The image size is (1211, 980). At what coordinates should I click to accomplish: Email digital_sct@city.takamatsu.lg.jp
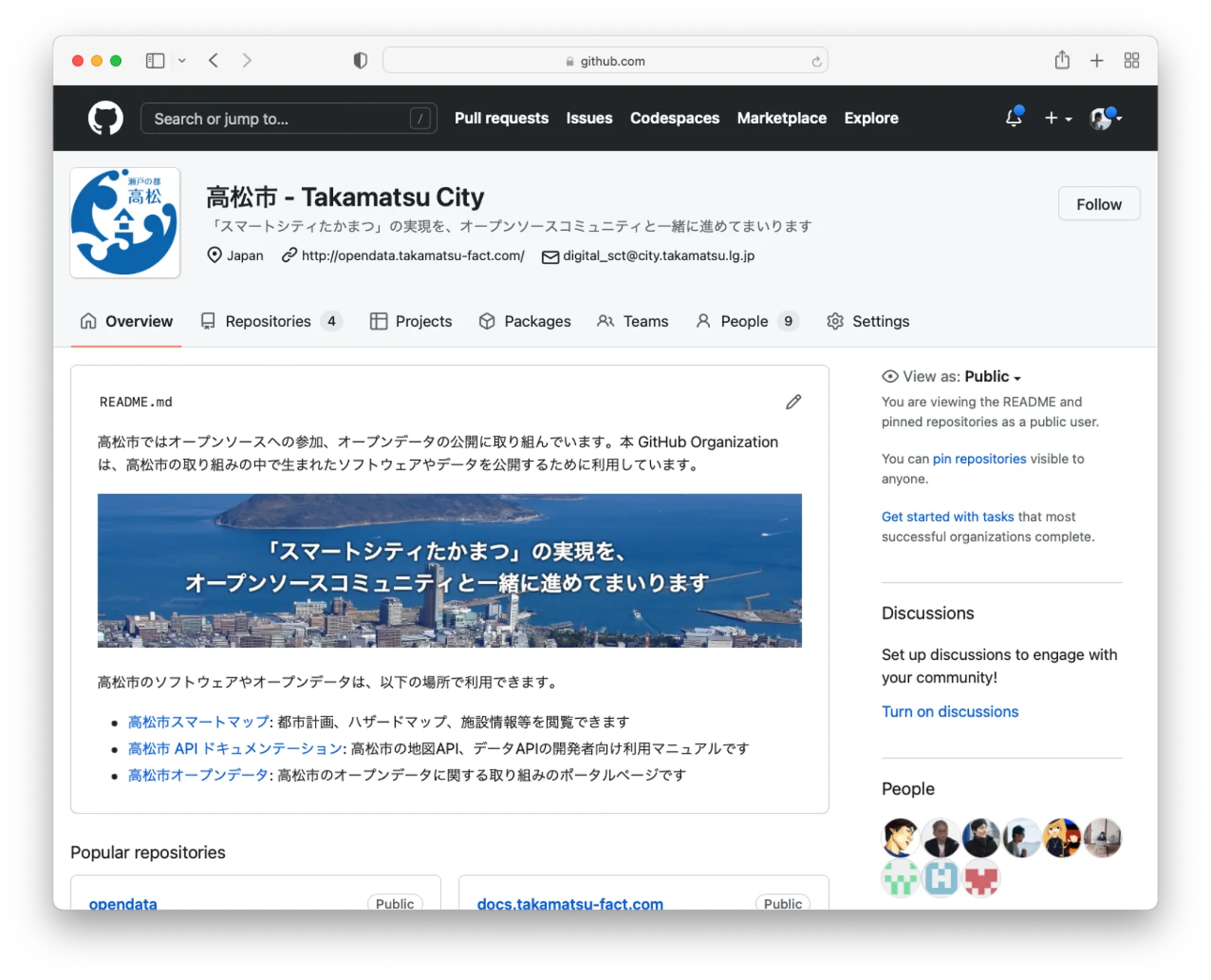point(658,256)
